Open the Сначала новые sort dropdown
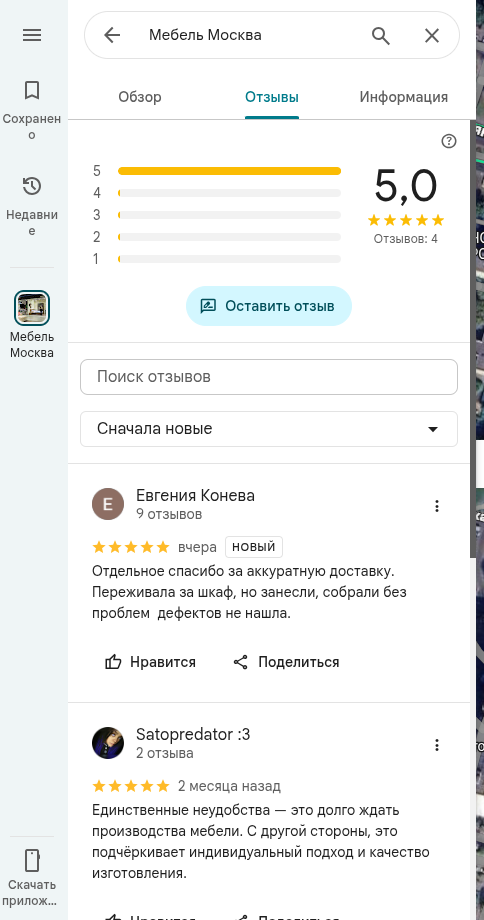 tap(269, 429)
